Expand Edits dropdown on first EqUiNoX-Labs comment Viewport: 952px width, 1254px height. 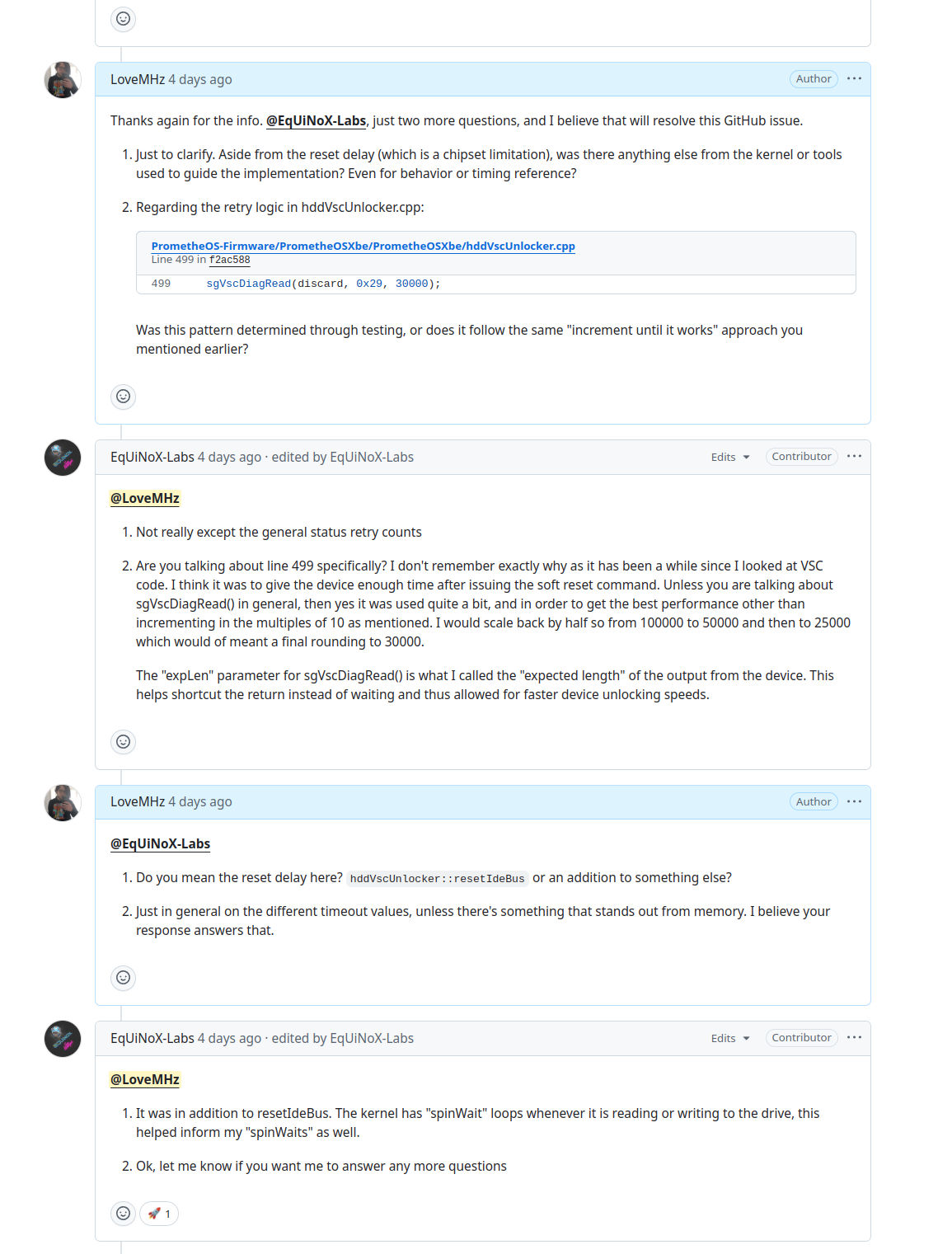click(730, 457)
